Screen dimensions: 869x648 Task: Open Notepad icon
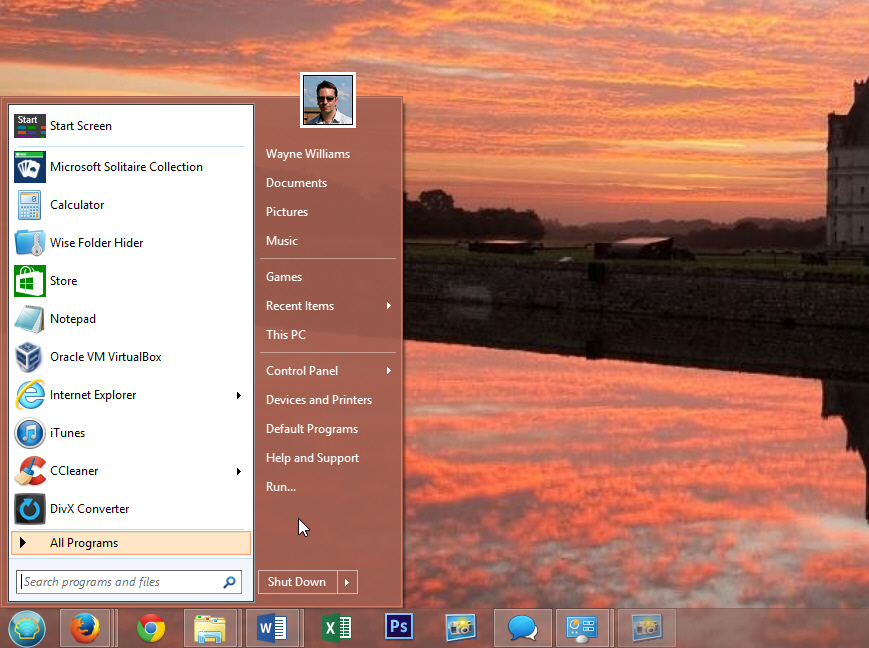(29, 319)
